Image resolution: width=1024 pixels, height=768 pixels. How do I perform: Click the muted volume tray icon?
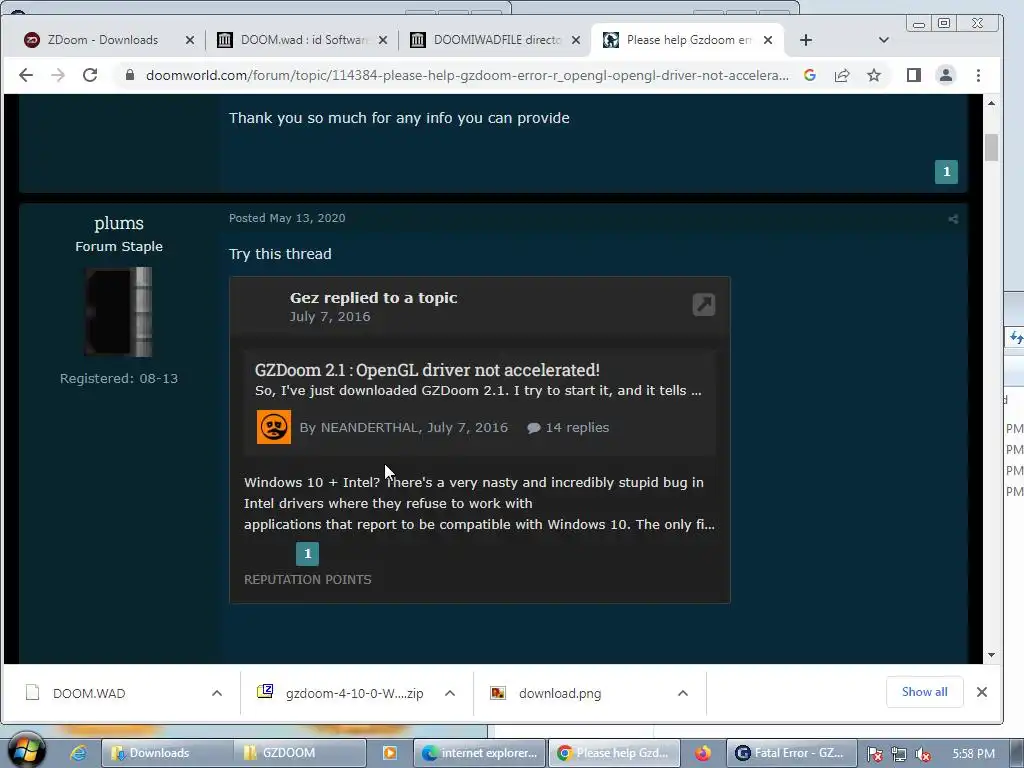tap(923, 754)
